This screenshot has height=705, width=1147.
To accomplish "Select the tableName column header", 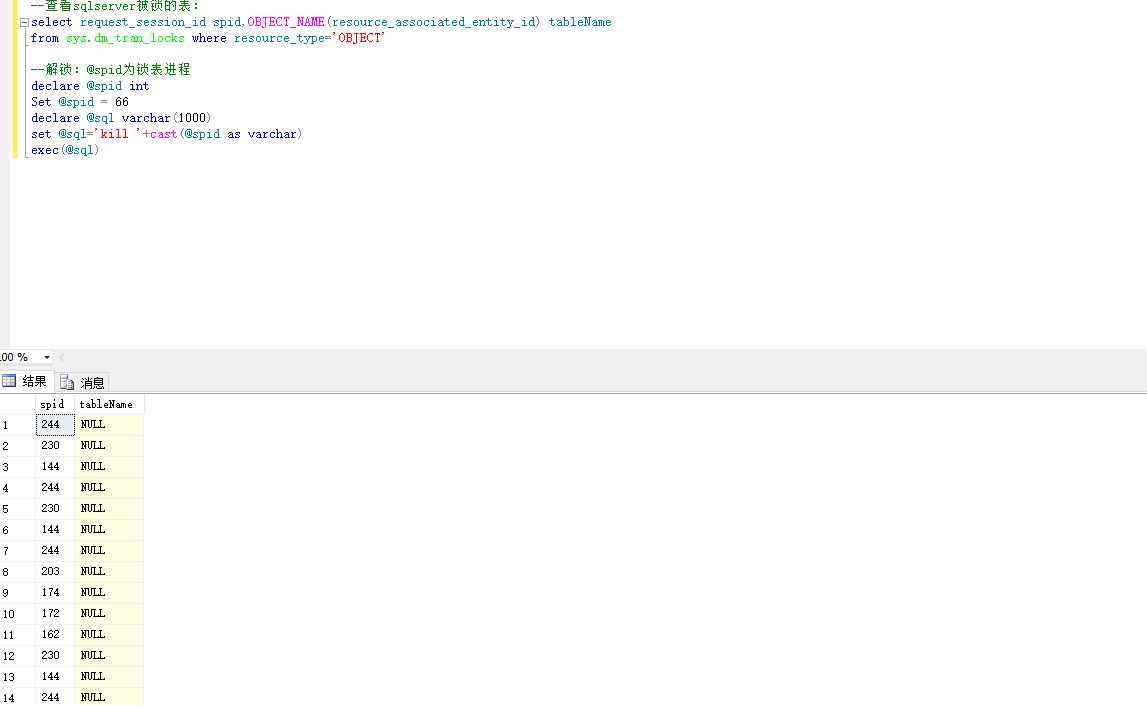I will click(x=105, y=404).
